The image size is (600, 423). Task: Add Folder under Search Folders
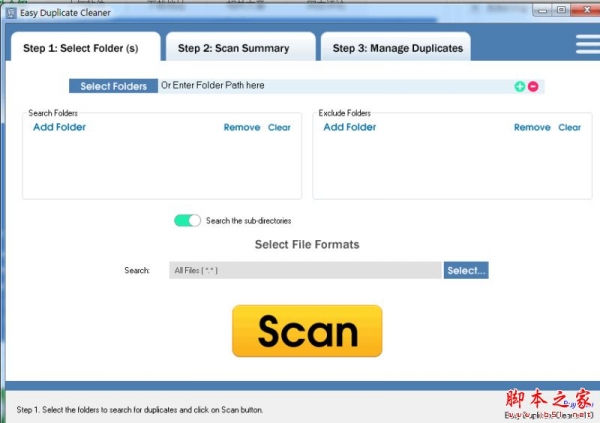pyautogui.click(x=59, y=127)
